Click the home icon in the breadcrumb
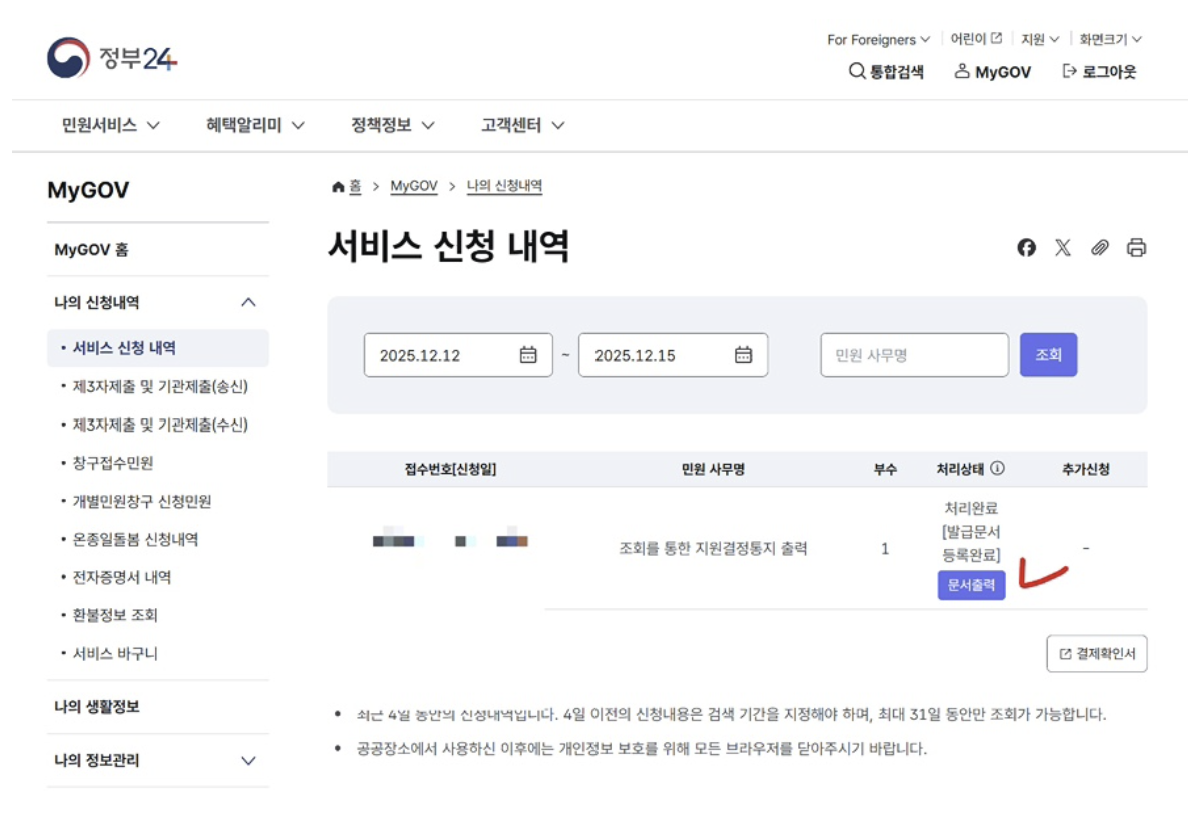Screen dimensions: 1188x838 (x=338, y=185)
